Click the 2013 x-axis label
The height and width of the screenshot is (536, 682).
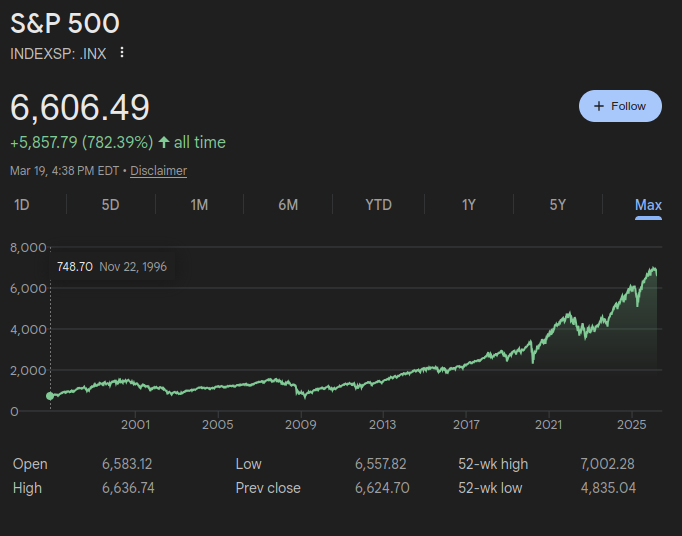[383, 425]
